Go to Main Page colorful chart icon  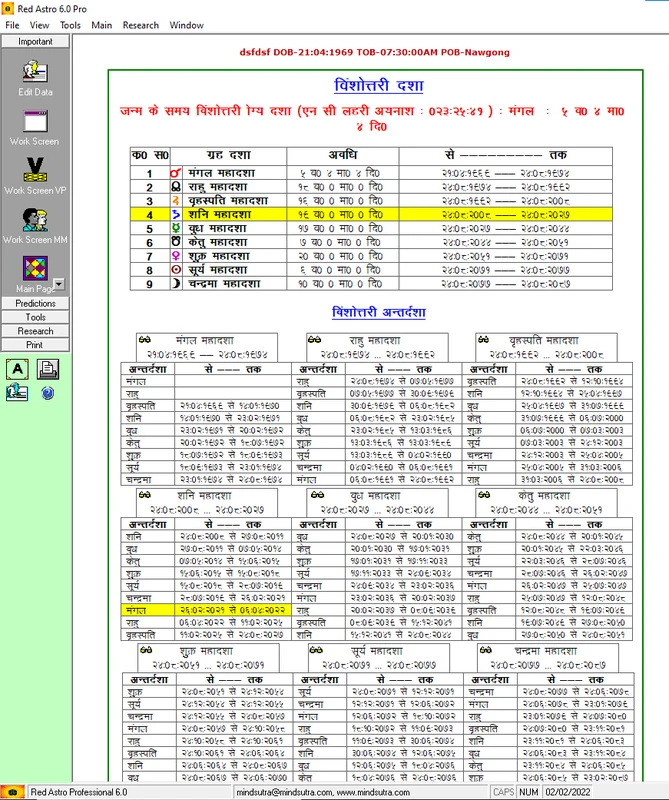35,268
